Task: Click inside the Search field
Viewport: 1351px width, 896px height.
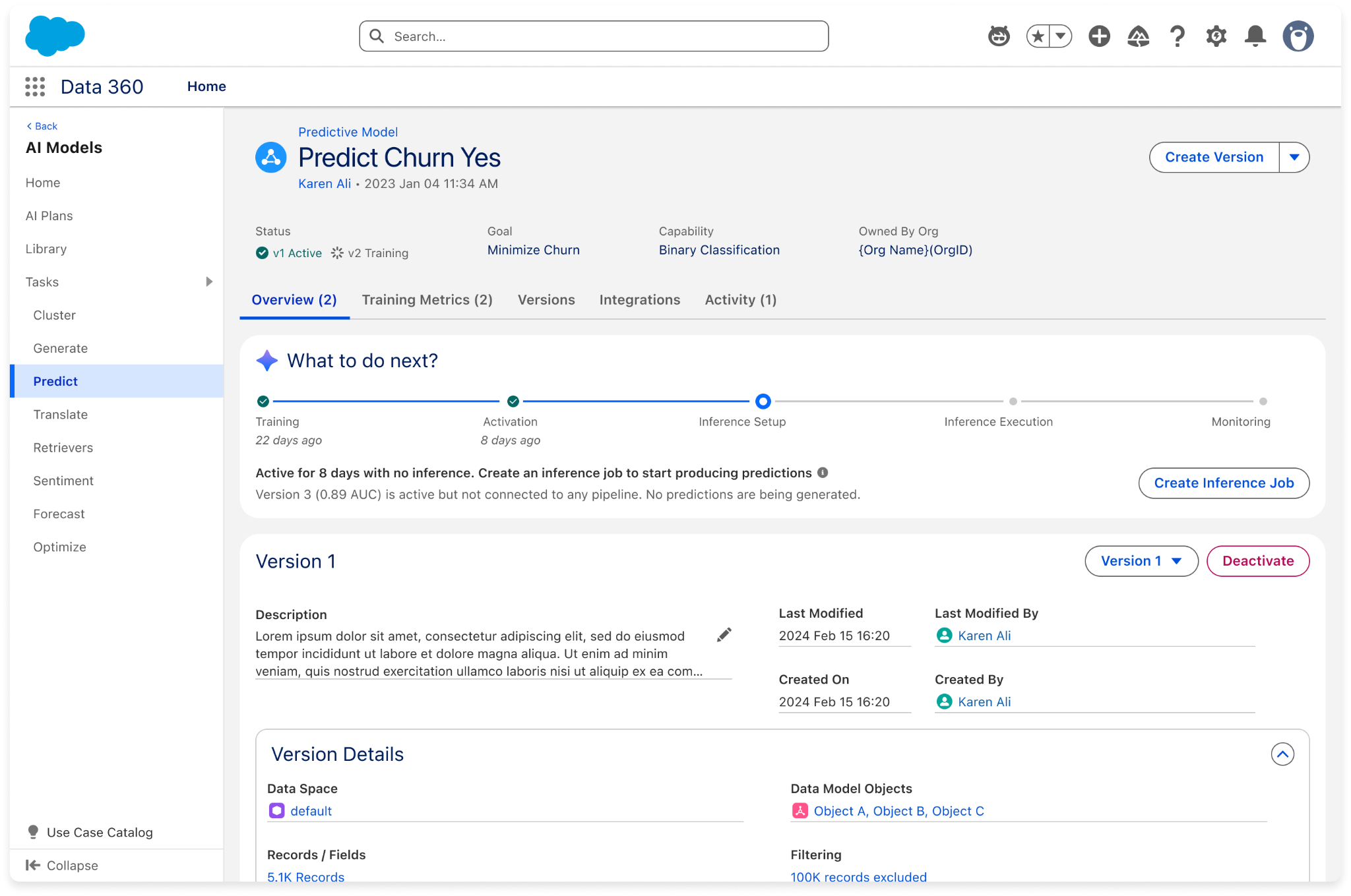Action: (594, 36)
